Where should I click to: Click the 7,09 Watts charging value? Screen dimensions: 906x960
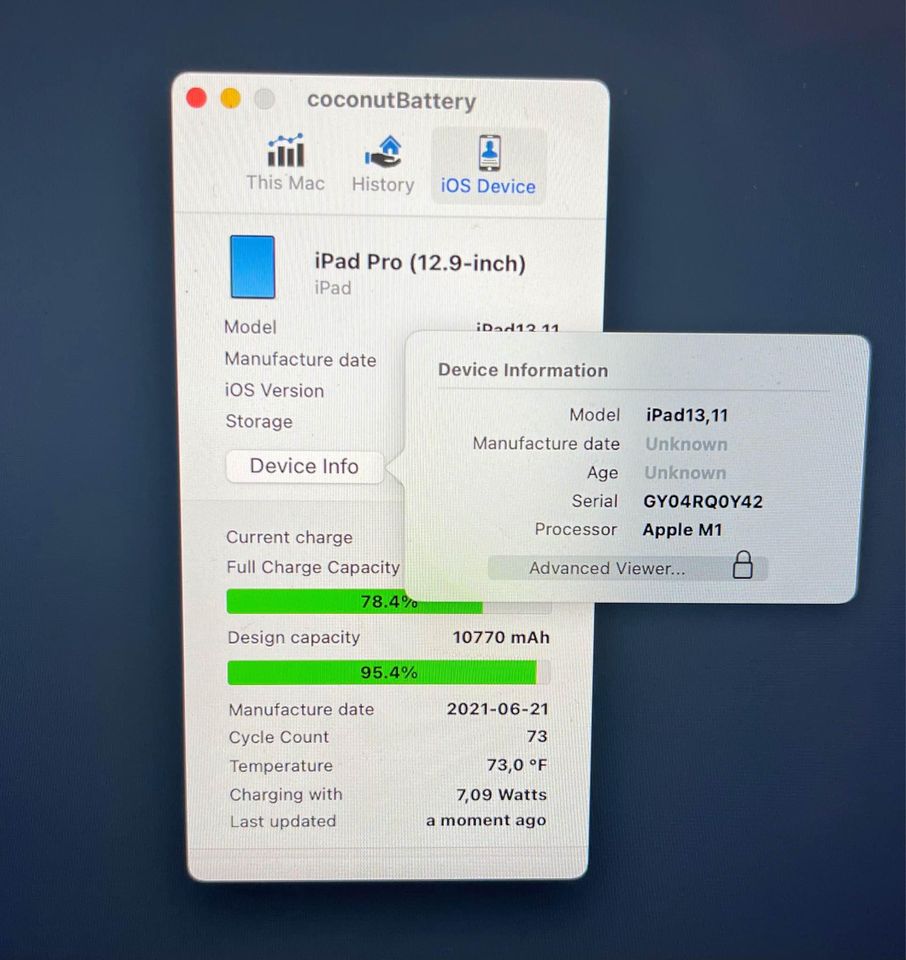pos(501,794)
